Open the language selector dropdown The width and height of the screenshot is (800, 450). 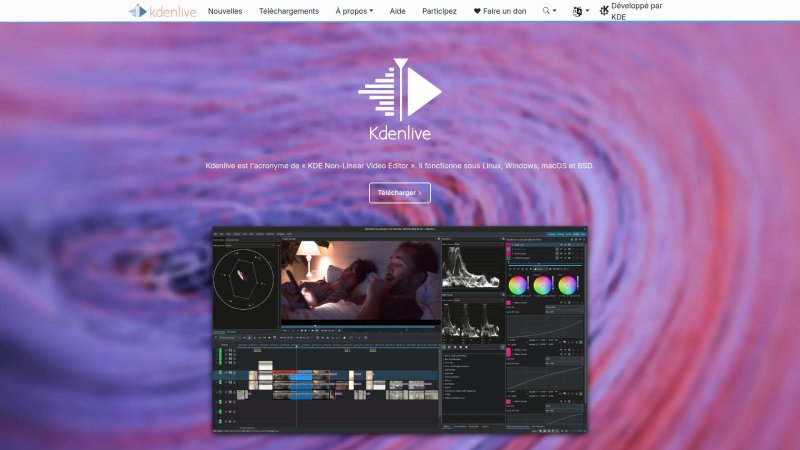[x=581, y=11]
